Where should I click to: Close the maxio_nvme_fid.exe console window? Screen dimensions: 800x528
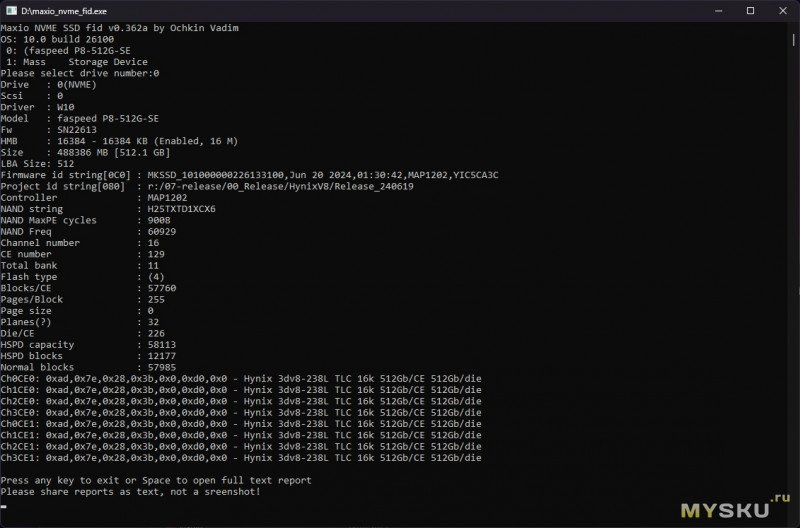783,11
